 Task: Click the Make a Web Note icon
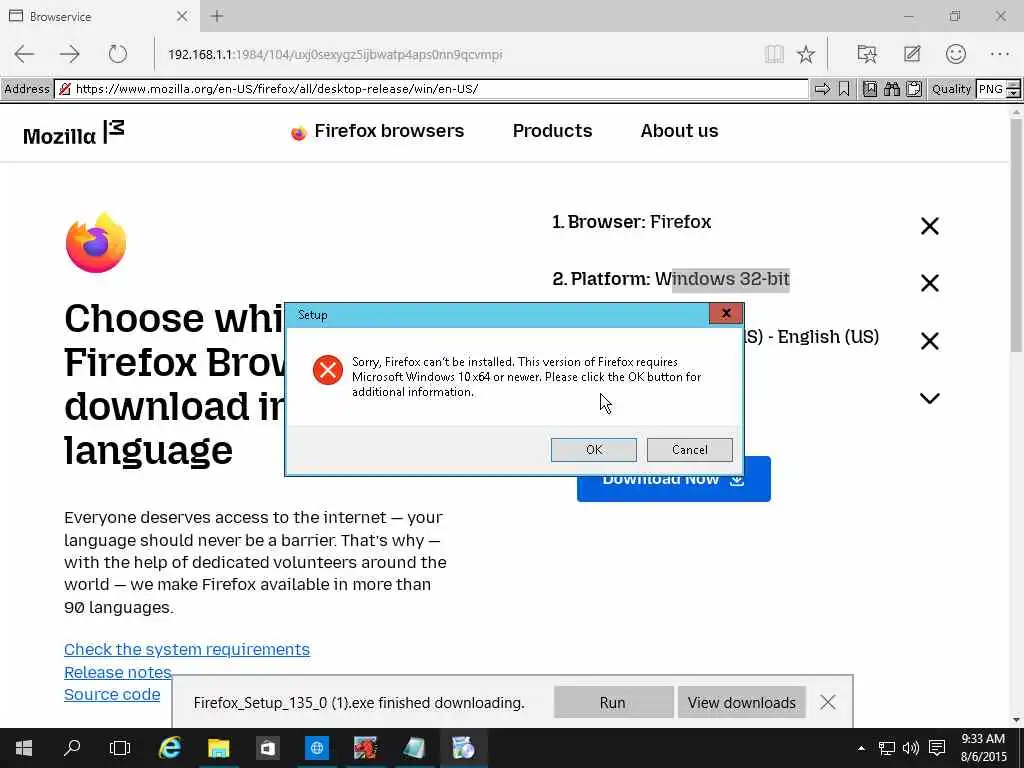point(912,54)
